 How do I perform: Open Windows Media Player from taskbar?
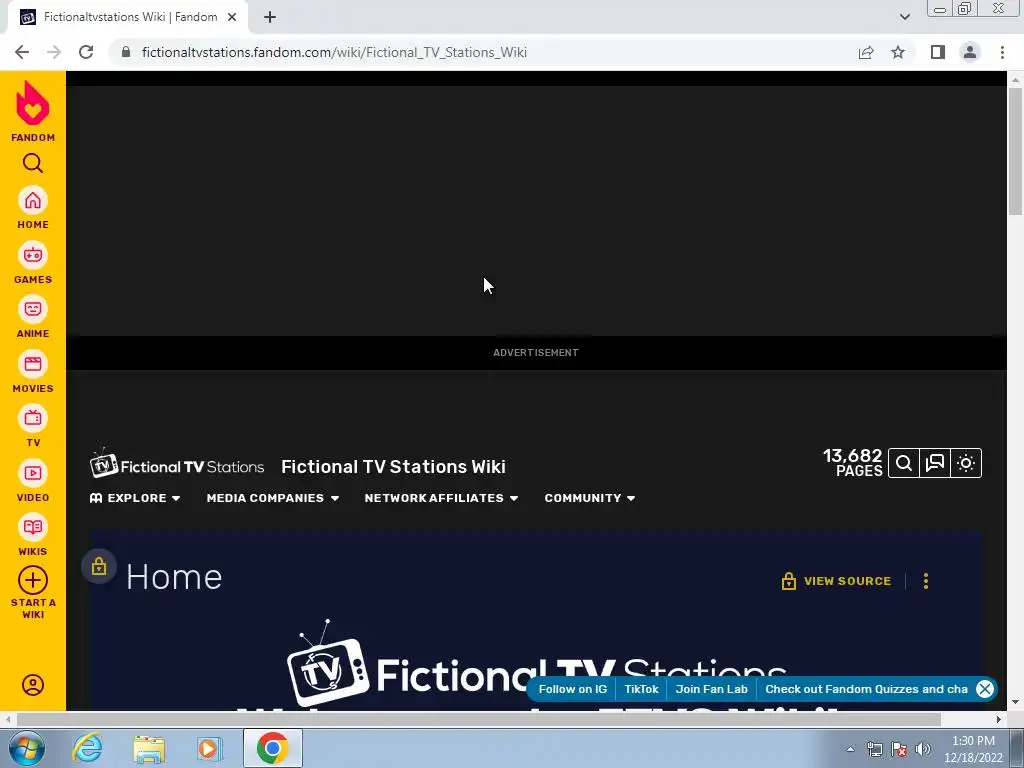[209, 748]
